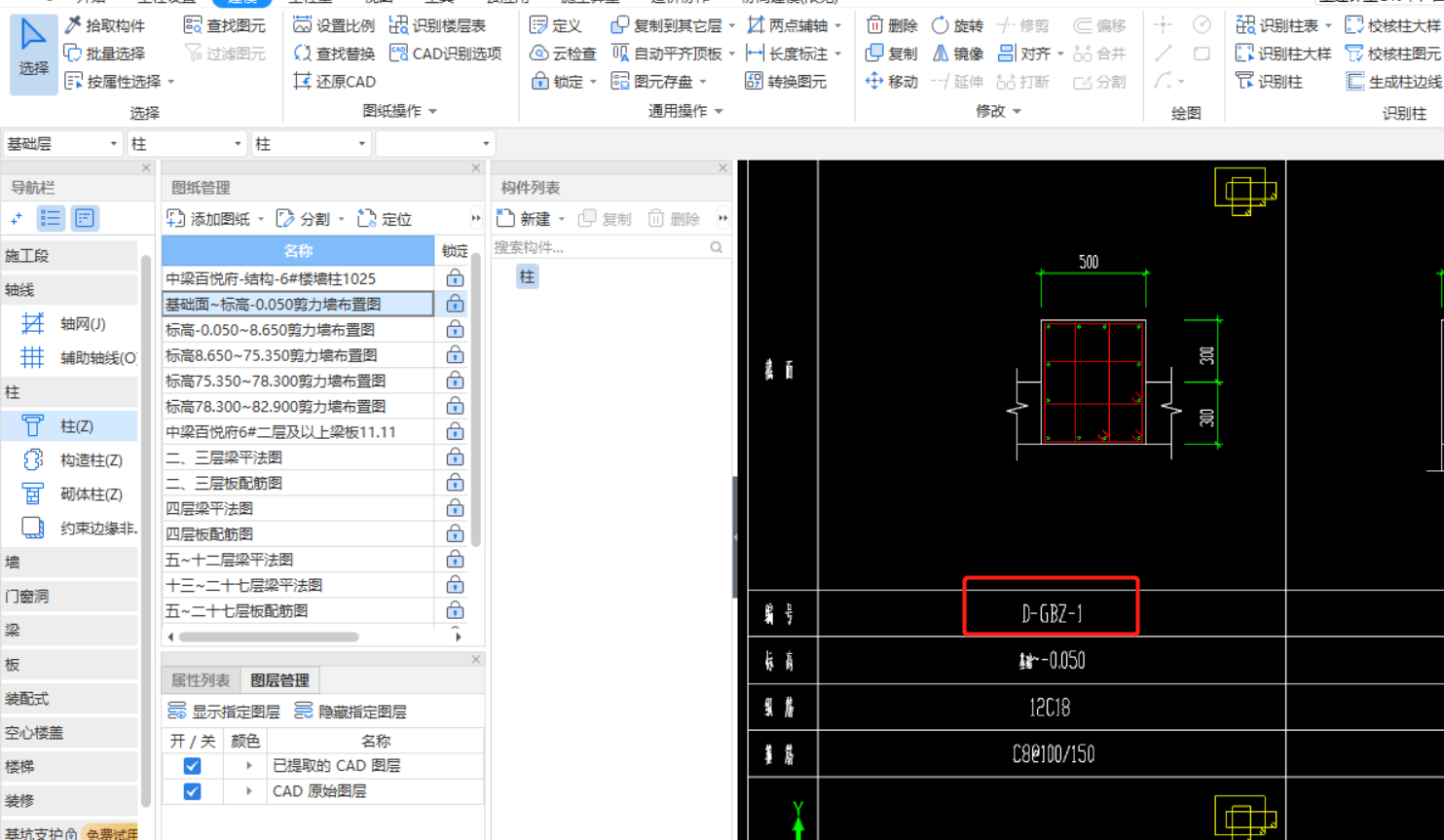Switch to the 属性列表 tab
The image size is (1444, 840).
(x=201, y=680)
